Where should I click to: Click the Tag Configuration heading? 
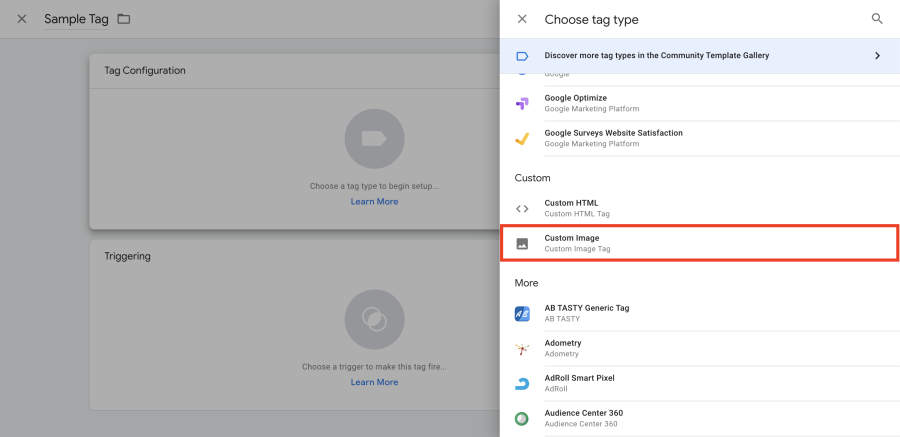point(145,71)
